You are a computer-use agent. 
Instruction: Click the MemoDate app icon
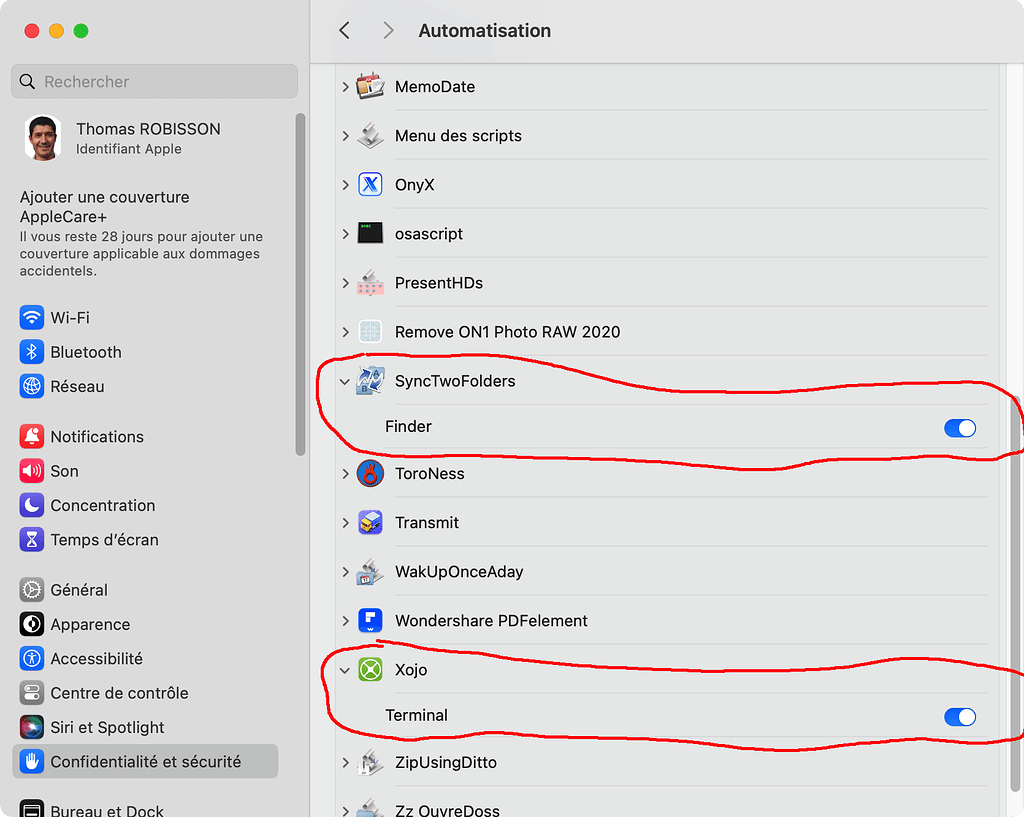tap(370, 86)
